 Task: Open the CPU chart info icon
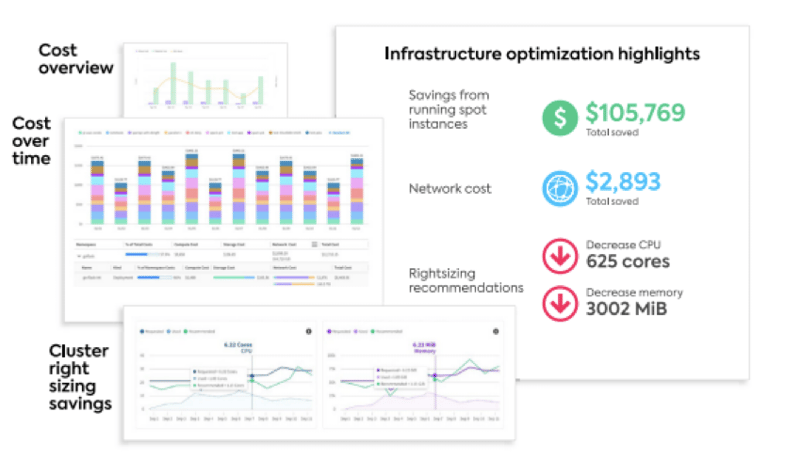[x=308, y=331]
